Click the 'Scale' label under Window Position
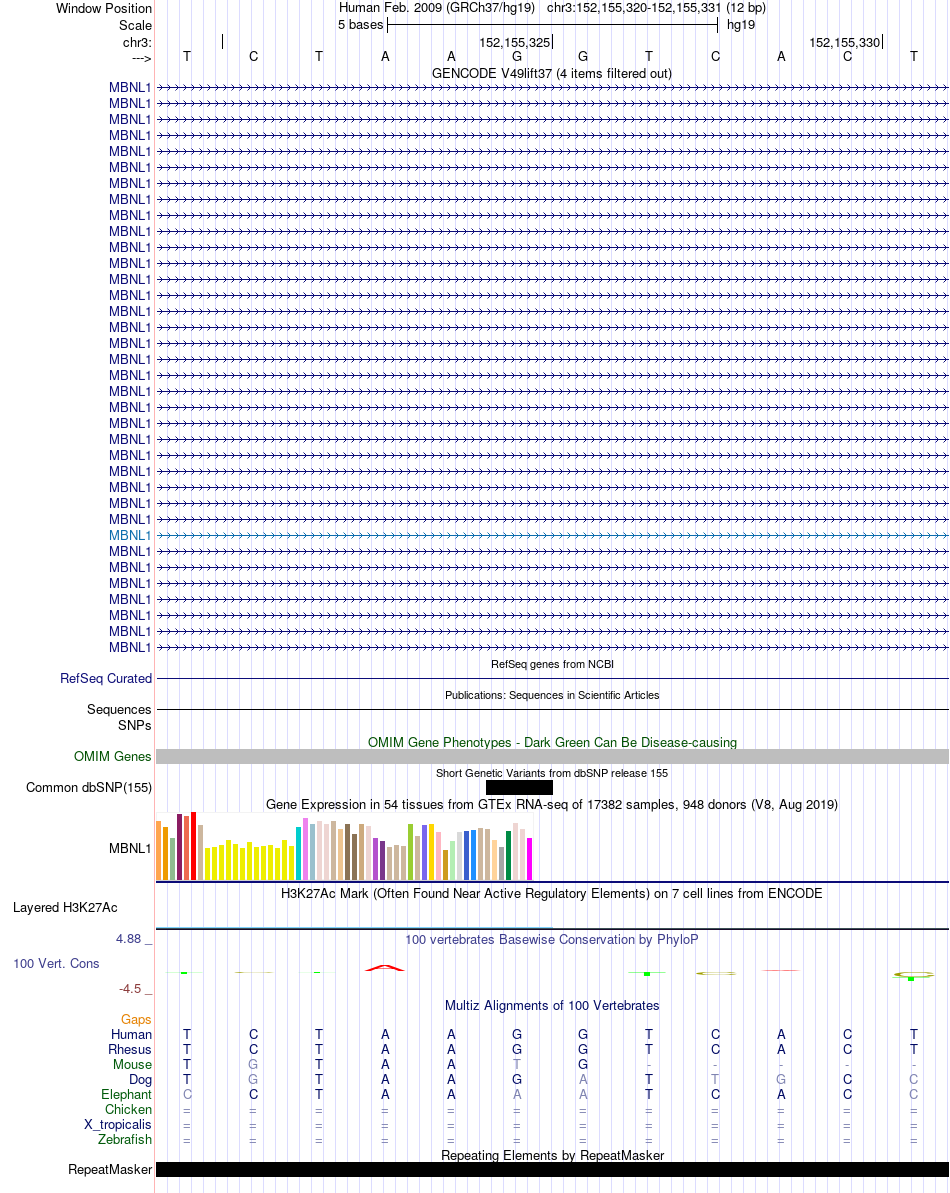Screen dimensions: 950x1193 135,25
